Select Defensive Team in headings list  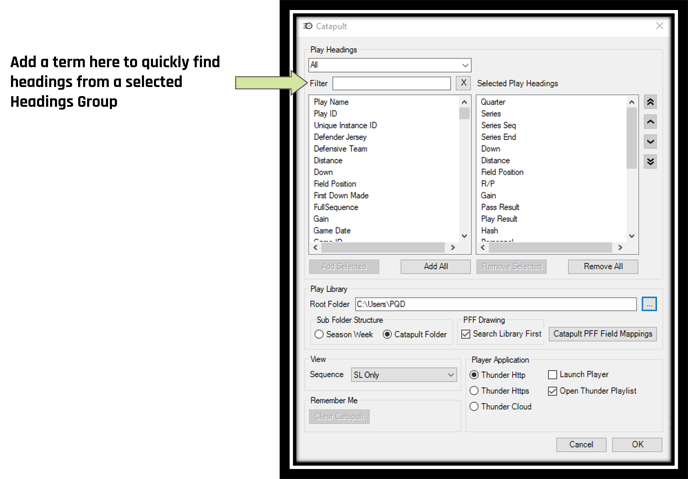[x=340, y=149]
